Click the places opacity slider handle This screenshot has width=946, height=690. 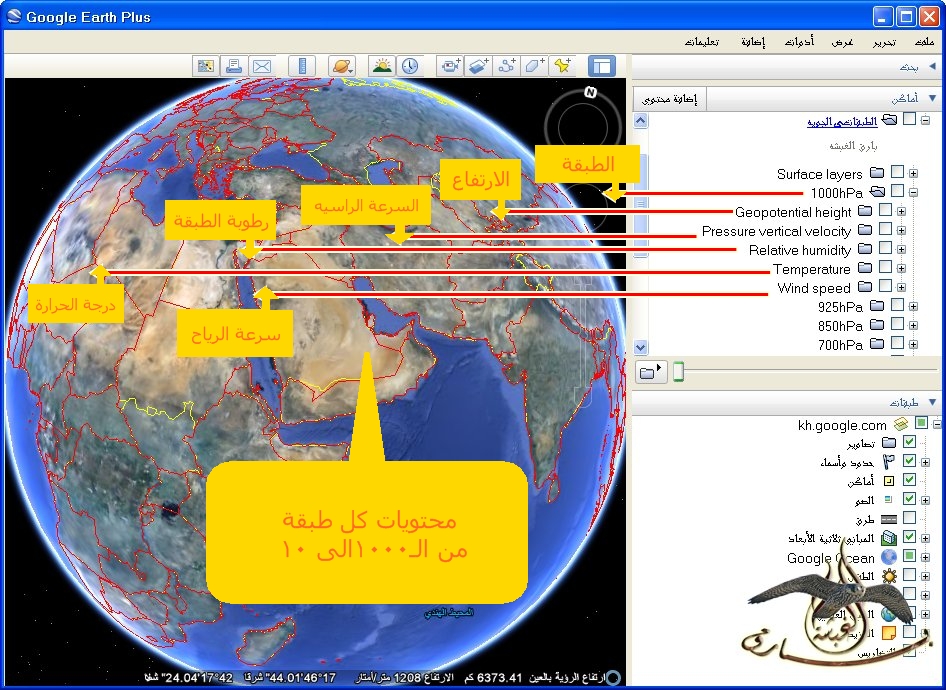(678, 372)
